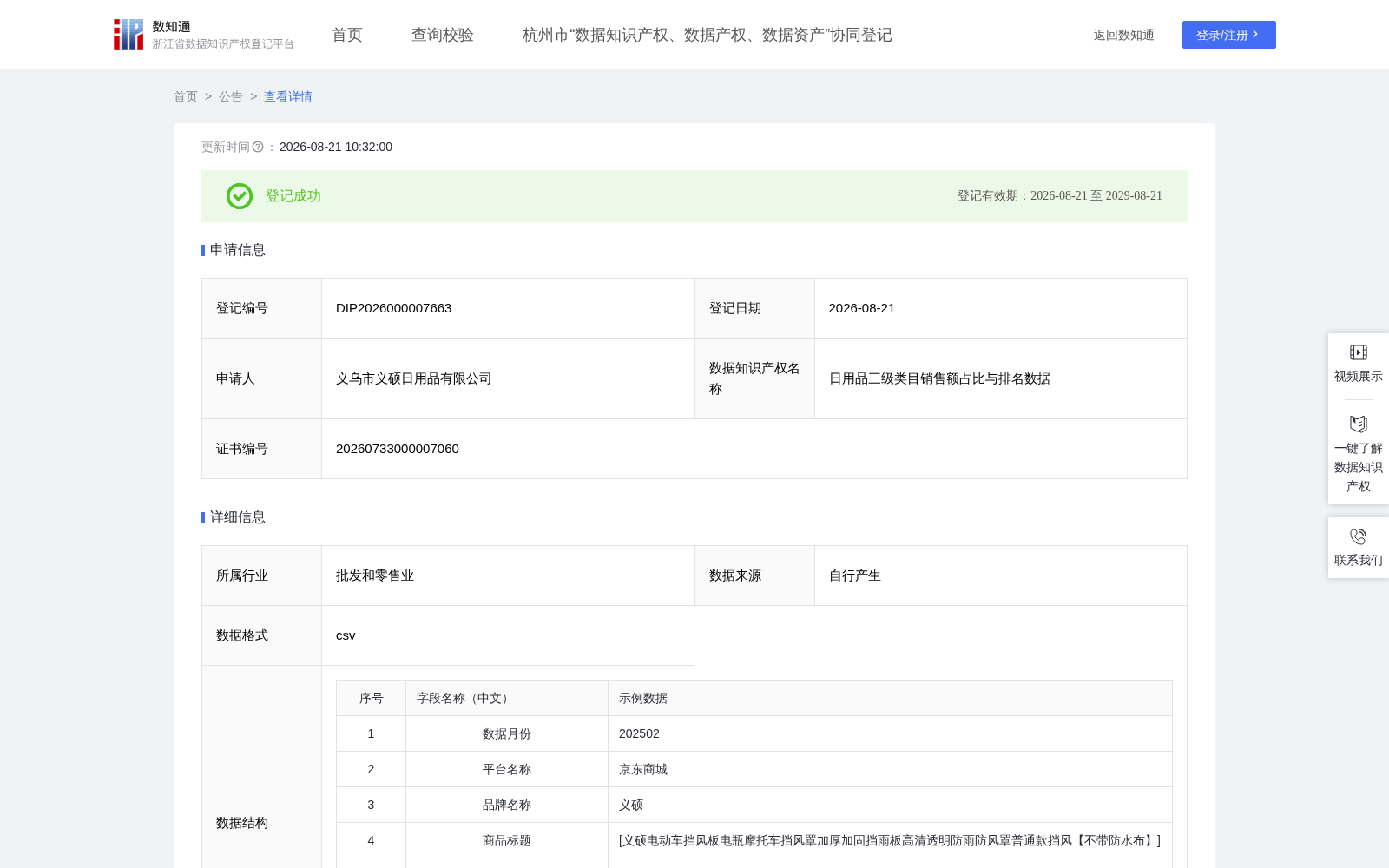1389x868 pixels.
Task: Click the 申请信息 section heading
Action: (238, 250)
